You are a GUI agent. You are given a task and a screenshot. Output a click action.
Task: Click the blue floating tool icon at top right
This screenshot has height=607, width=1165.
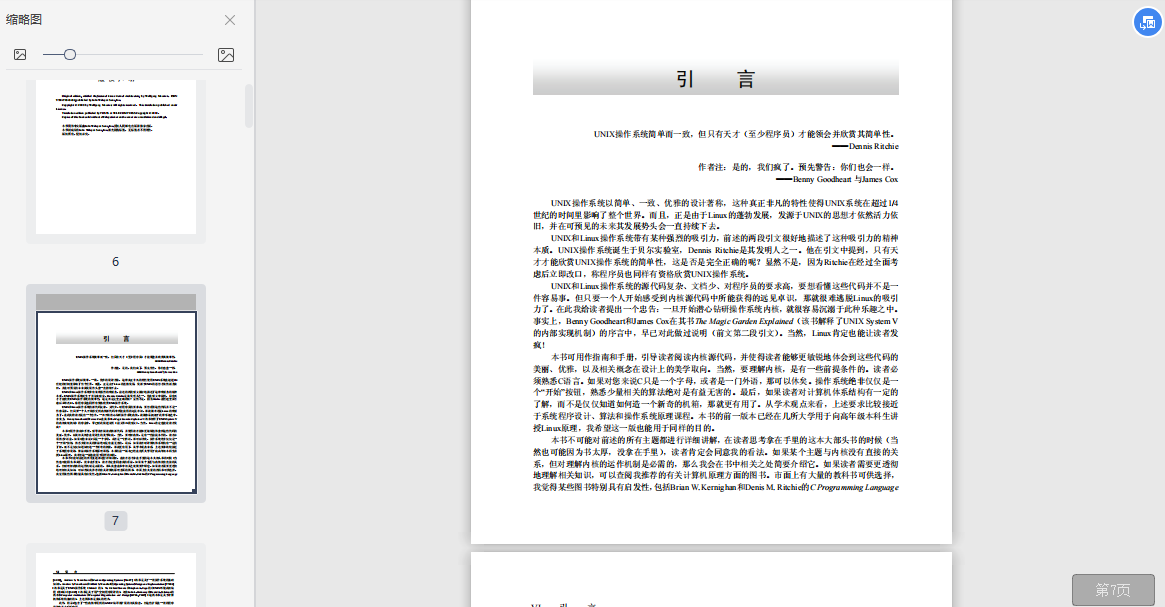point(1147,22)
